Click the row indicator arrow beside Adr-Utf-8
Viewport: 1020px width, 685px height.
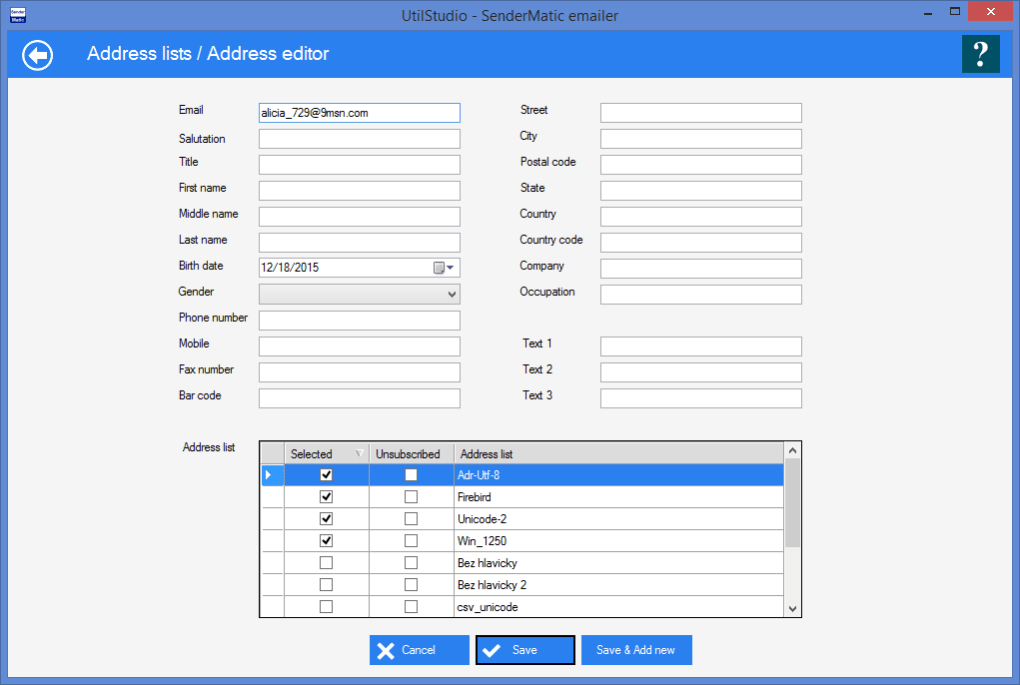(268, 475)
